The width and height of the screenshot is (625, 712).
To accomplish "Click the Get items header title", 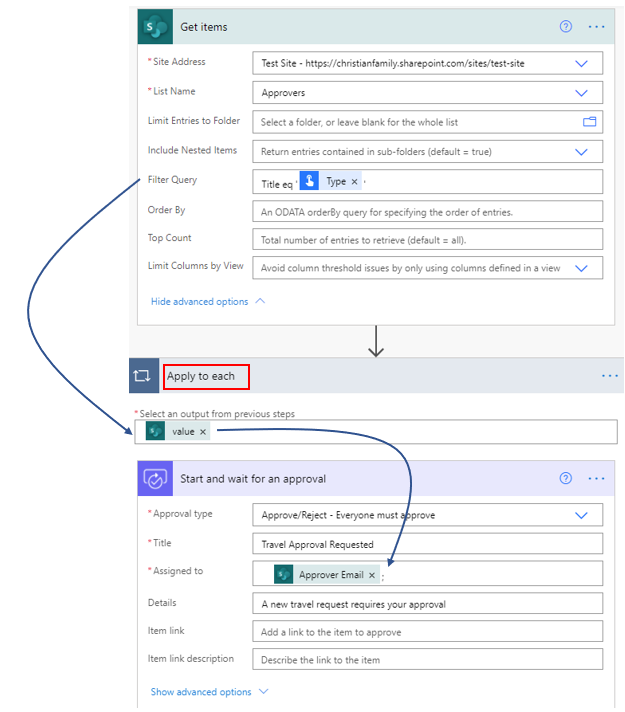I will (x=204, y=27).
